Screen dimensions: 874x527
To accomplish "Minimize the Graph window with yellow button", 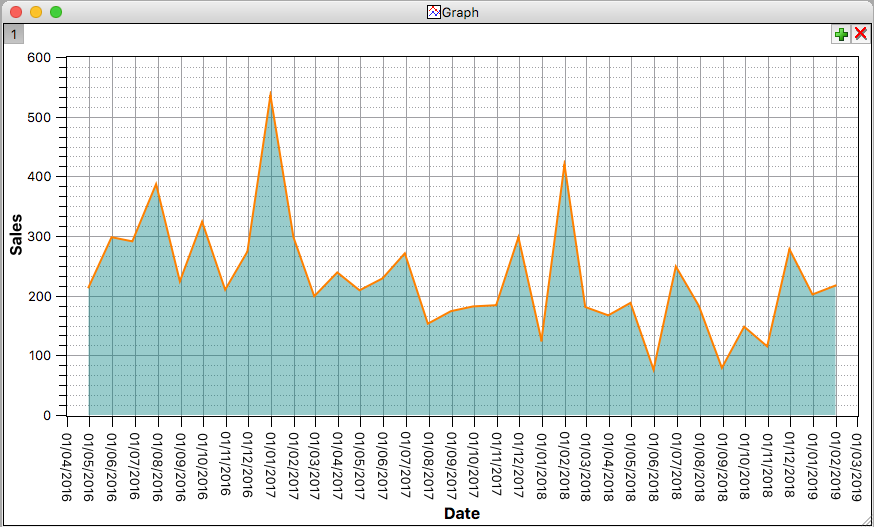I will (x=36, y=12).
